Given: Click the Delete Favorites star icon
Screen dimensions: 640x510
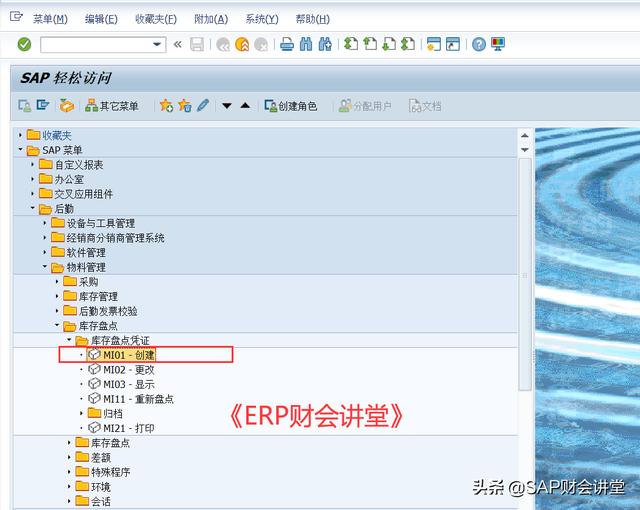Looking at the screenshot, I should pos(184,106).
